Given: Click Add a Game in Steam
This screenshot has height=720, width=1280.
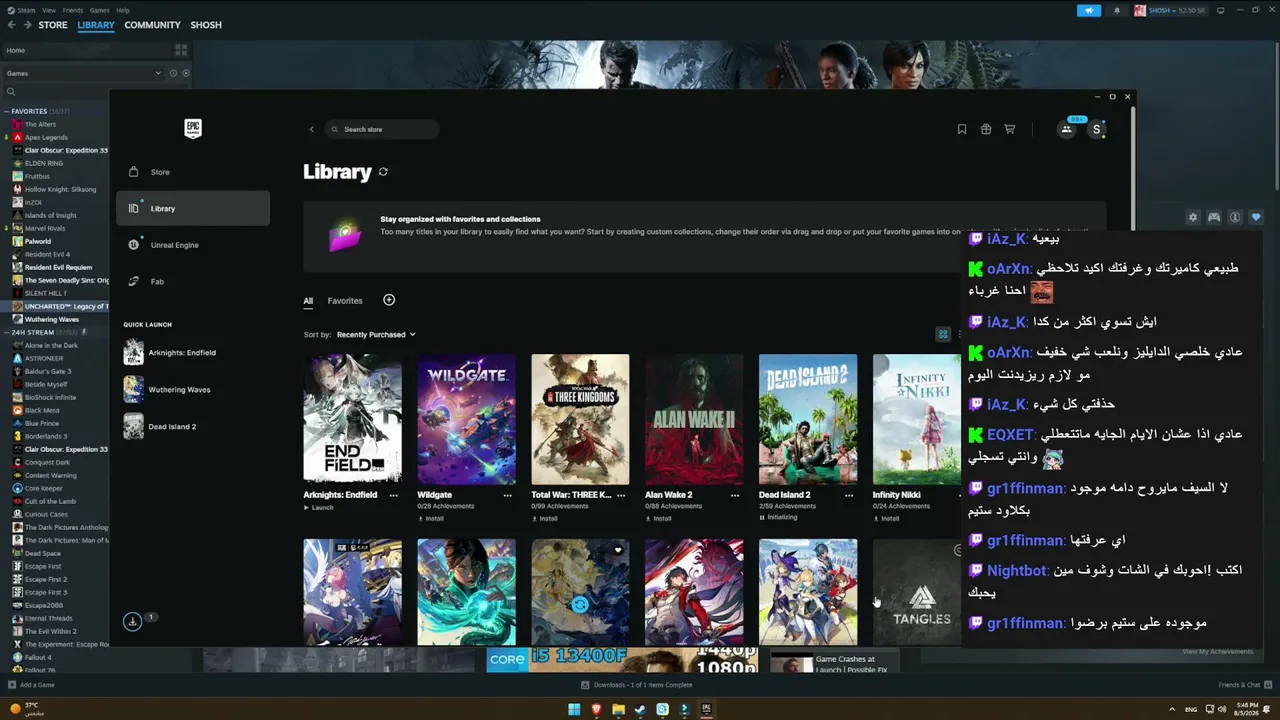Looking at the screenshot, I should 31,685.
